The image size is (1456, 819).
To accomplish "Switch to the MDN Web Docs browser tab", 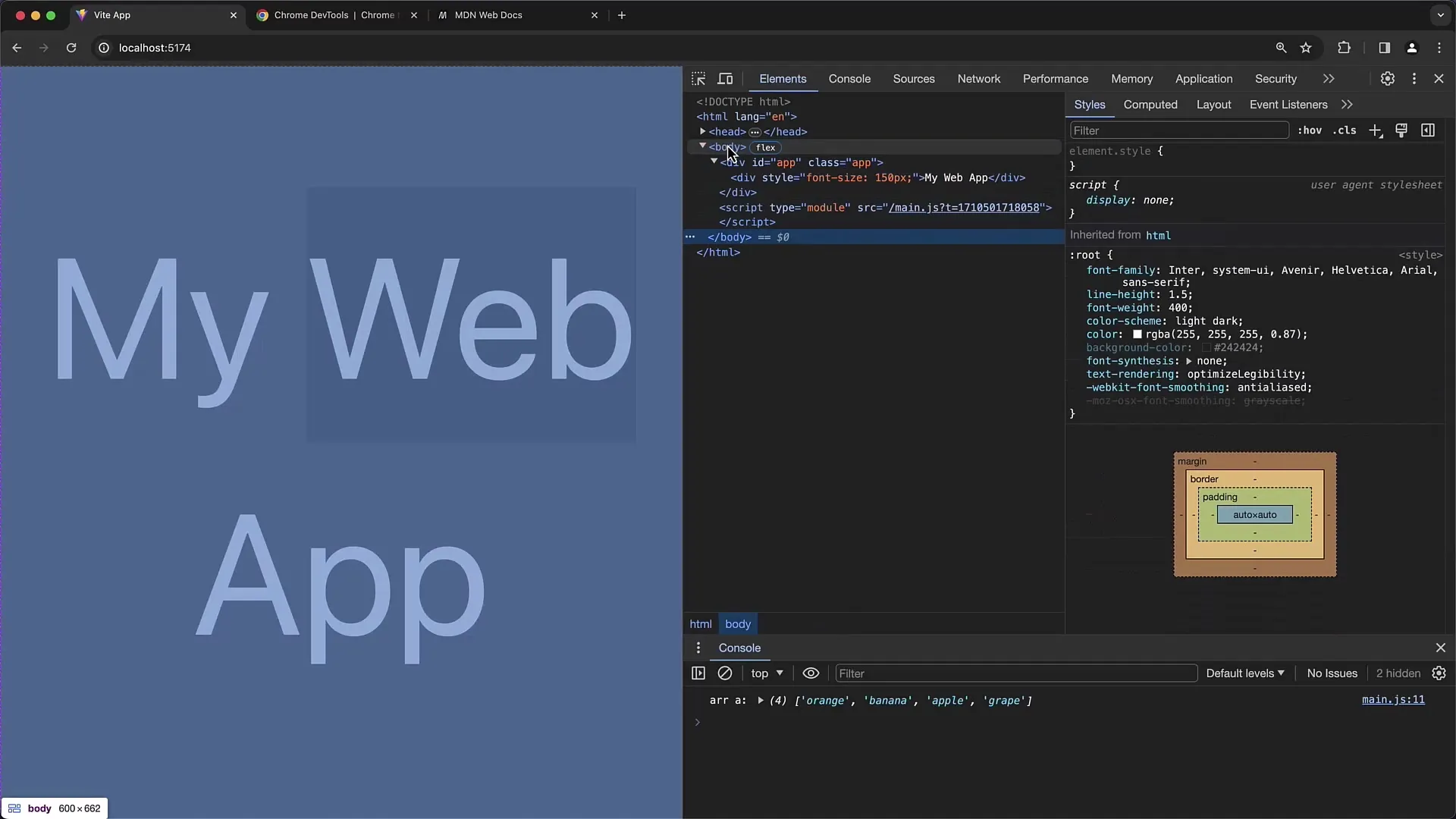I will pos(518,15).
